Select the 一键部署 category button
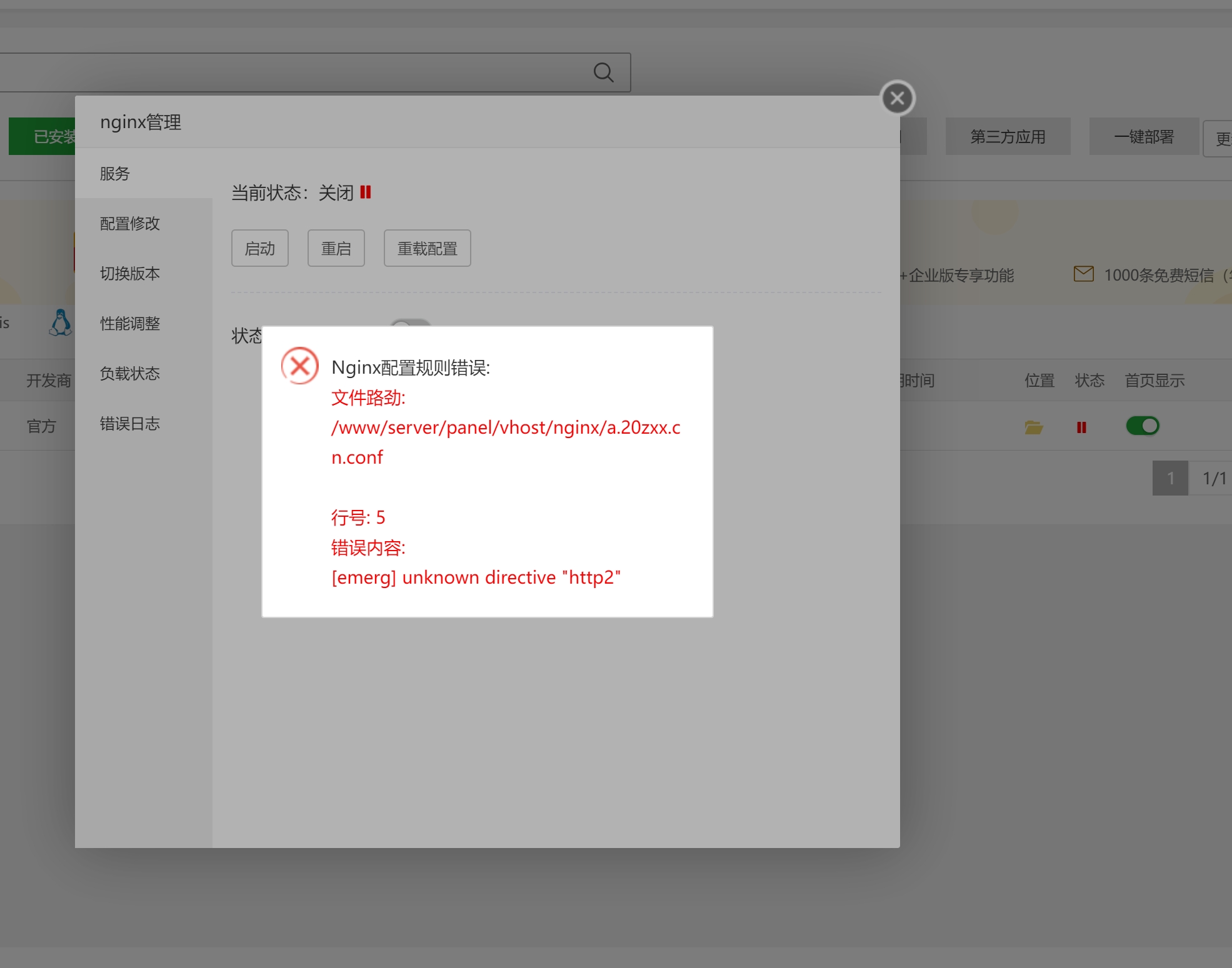 click(1144, 136)
